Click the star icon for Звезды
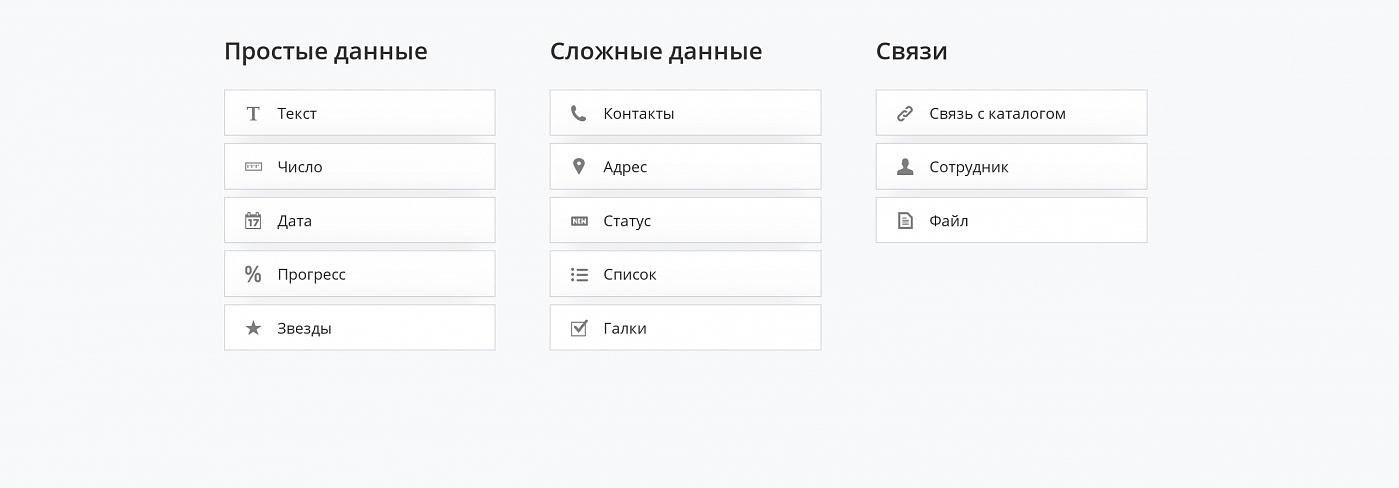This screenshot has height=488, width=1399. [253, 328]
